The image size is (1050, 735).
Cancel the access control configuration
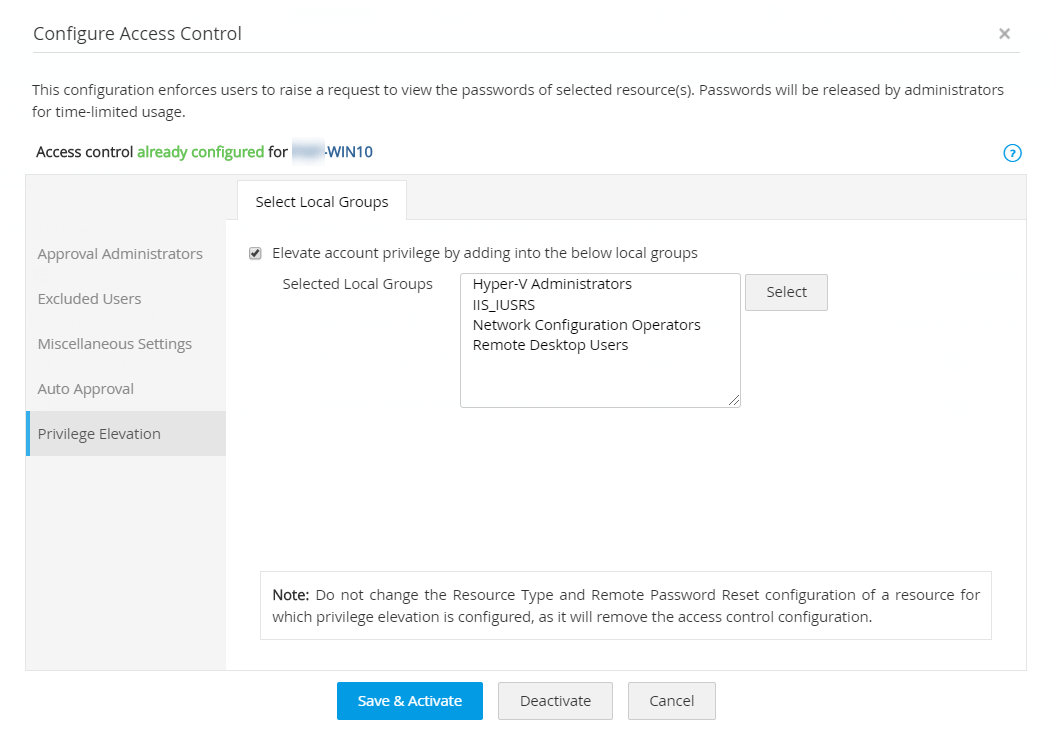tap(672, 701)
